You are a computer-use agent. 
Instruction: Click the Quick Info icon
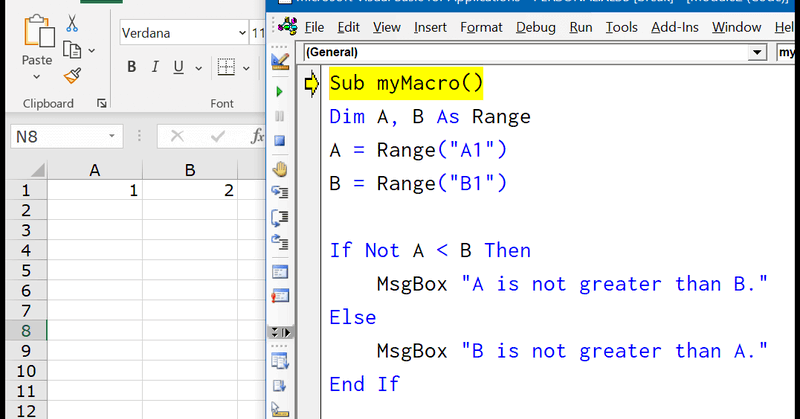click(280, 409)
